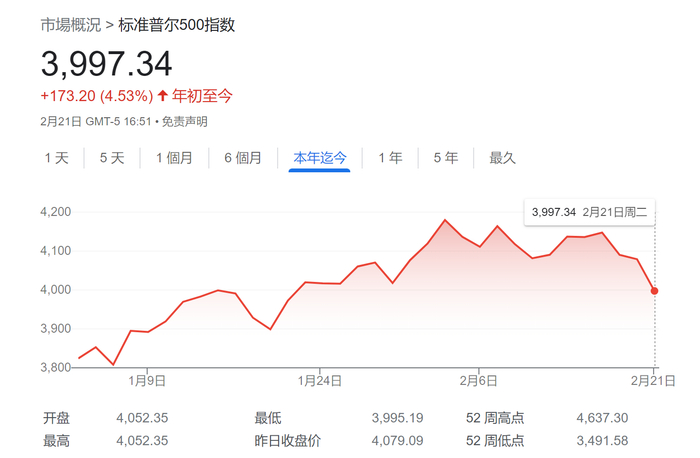
Task: Open the 免责声明 disclaimer link
Action: [185, 121]
